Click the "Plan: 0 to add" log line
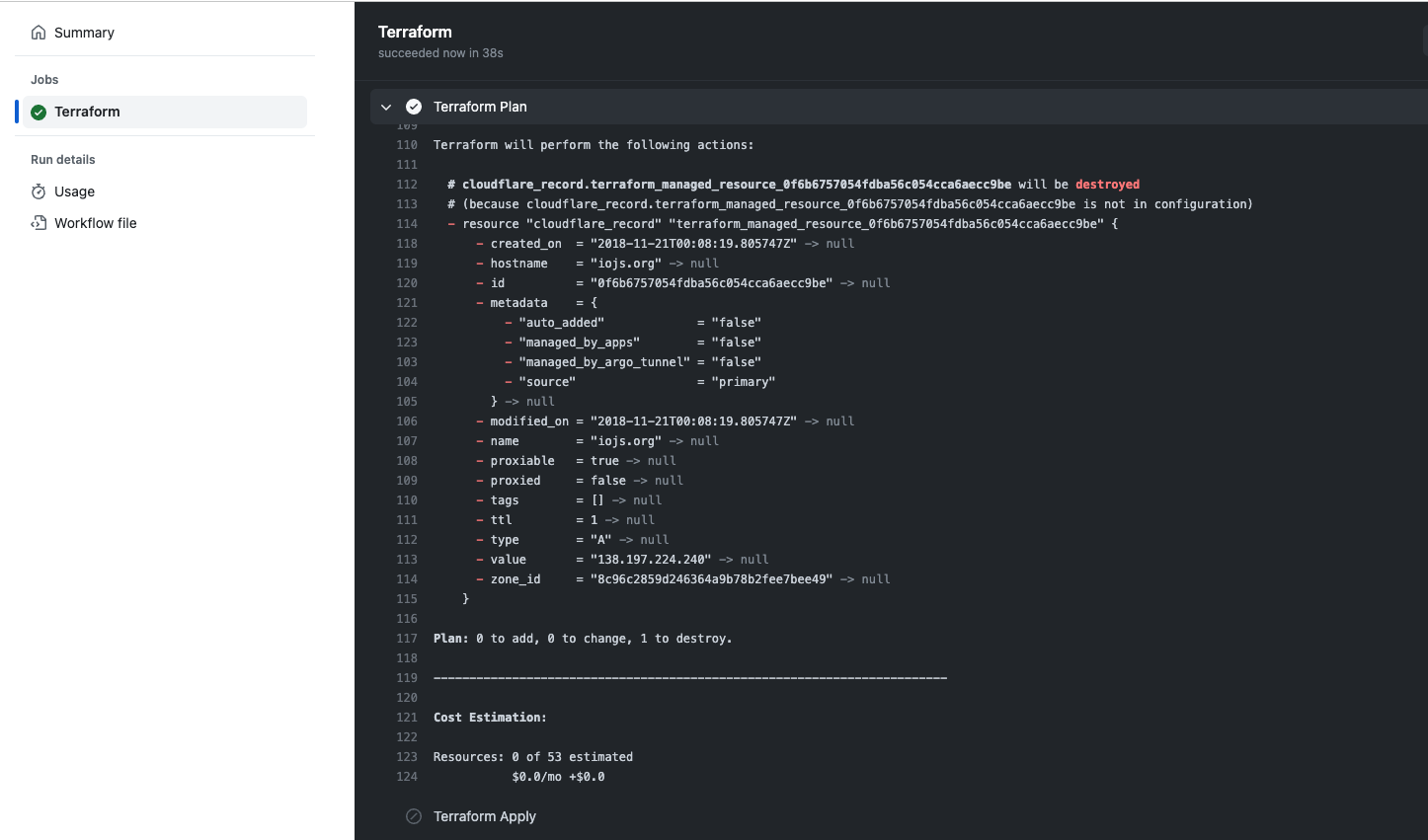This screenshot has height=840, width=1428. [583, 639]
